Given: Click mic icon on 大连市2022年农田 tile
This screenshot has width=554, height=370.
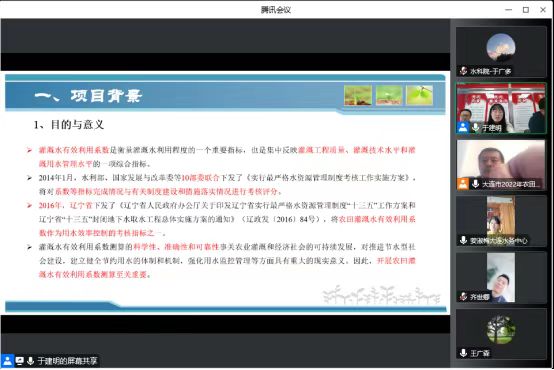Looking at the screenshot, I should tap(476, 184).
